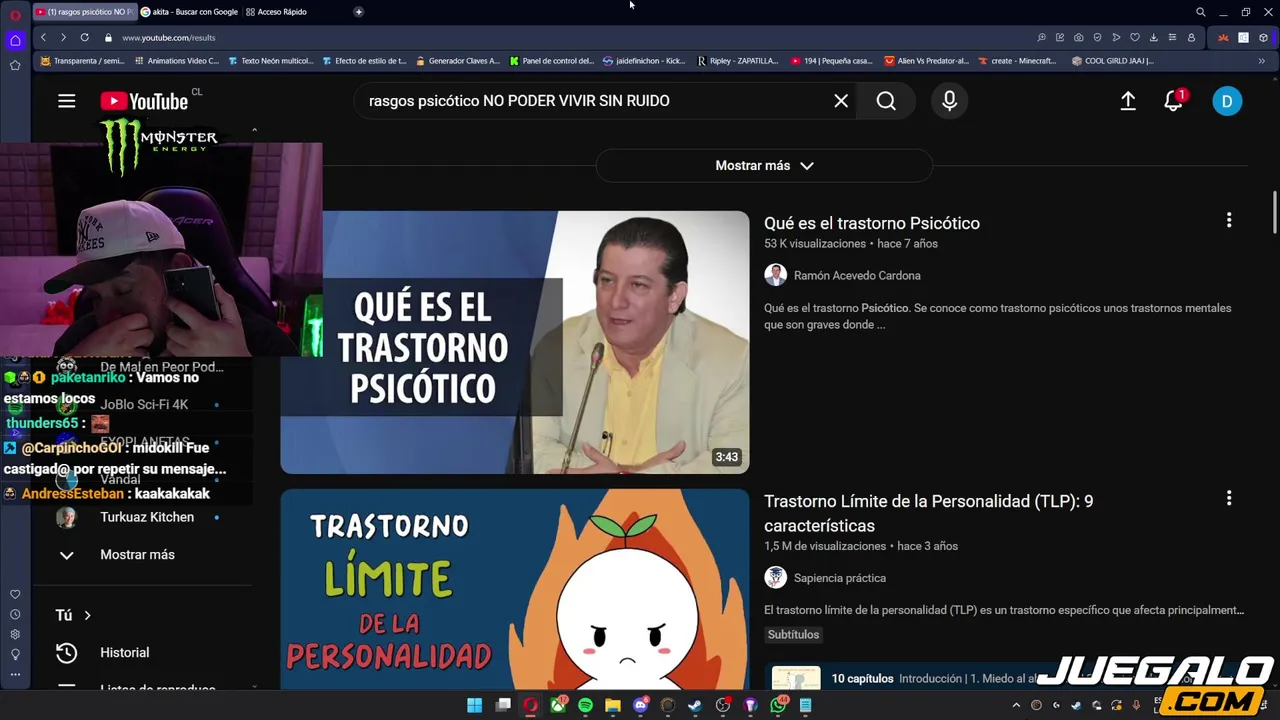1280x720 pixels.
Task: Visit the Ramón Acevedo Cardona channel
Action: click(x=857, y=275)
